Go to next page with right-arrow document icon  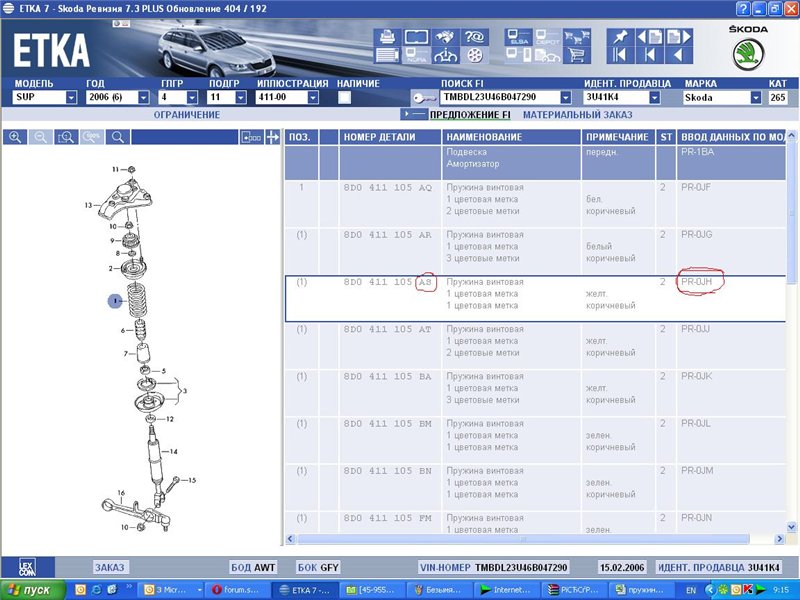[x=679, y=37]
